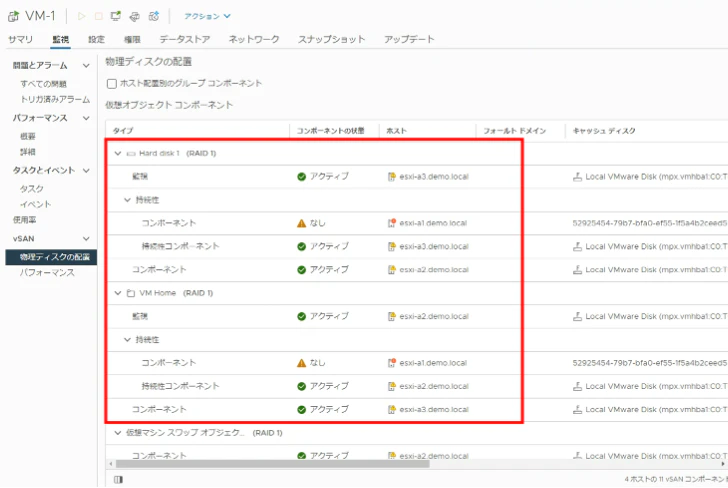Open 使用率 in the sidebar

coord(25,220)
